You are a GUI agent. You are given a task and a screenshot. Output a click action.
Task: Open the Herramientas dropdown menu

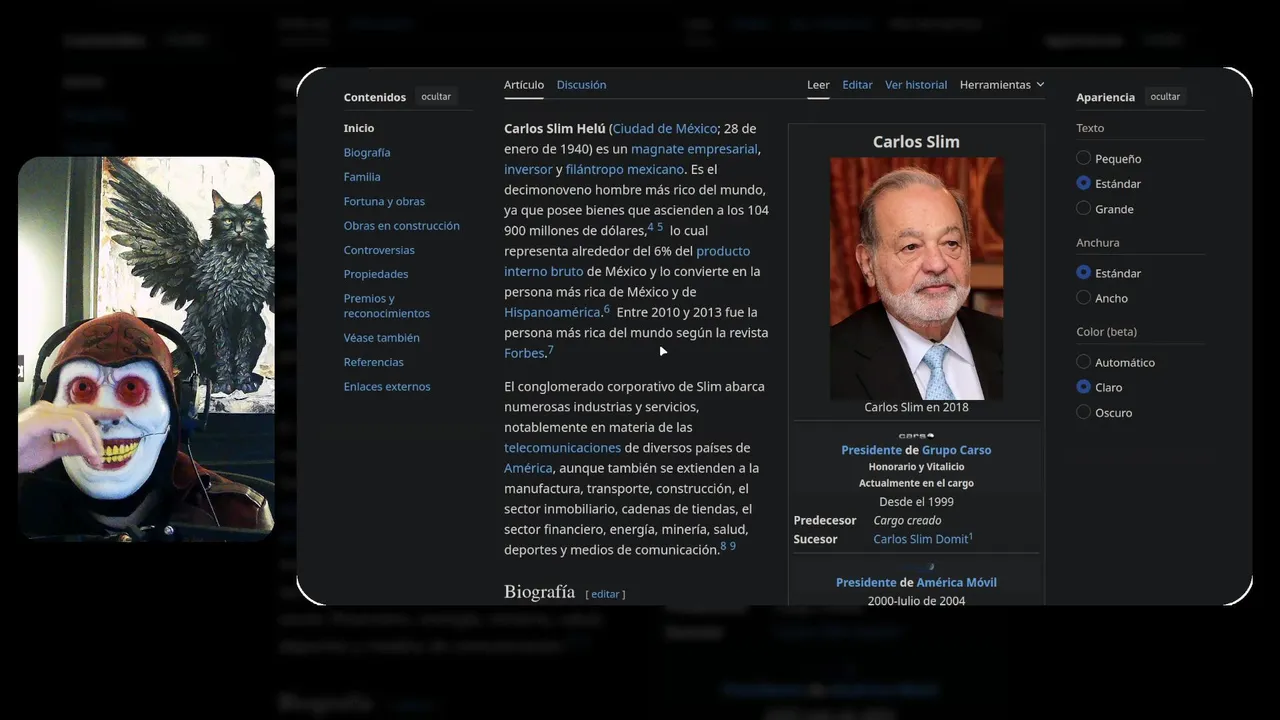pos(1002,85)
